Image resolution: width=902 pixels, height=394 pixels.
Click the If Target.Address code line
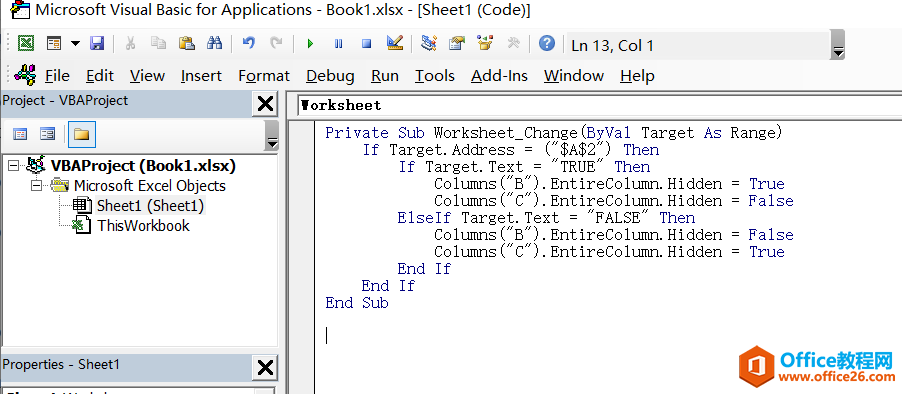511,150
